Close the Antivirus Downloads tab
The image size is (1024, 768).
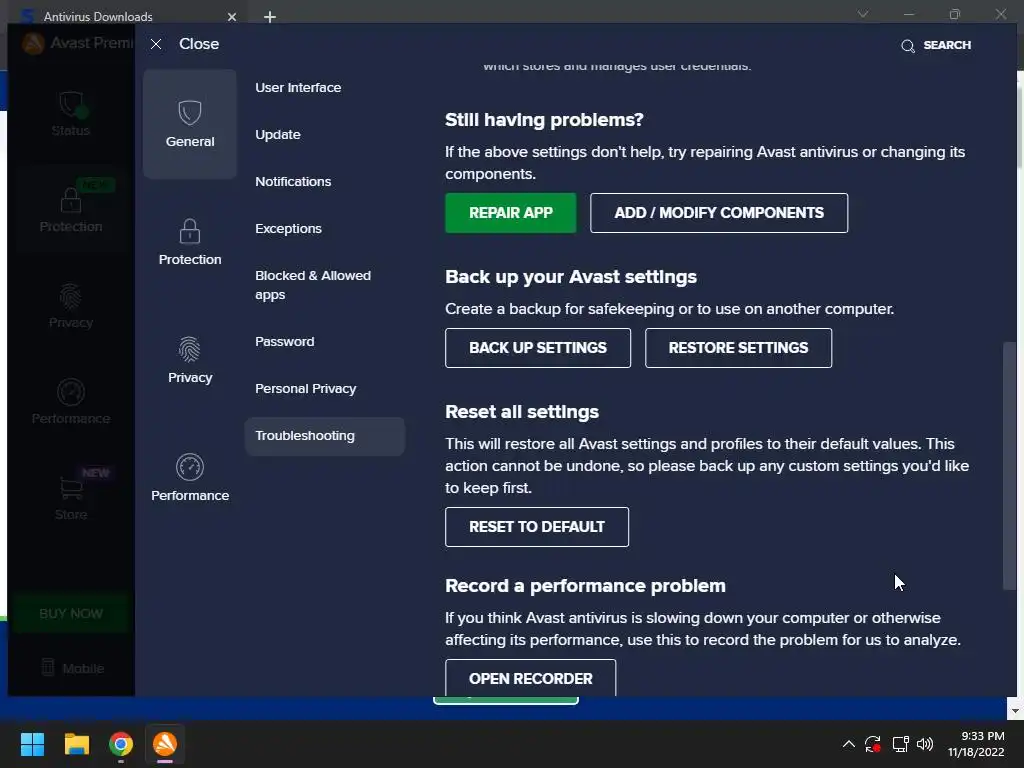[232, 17]
